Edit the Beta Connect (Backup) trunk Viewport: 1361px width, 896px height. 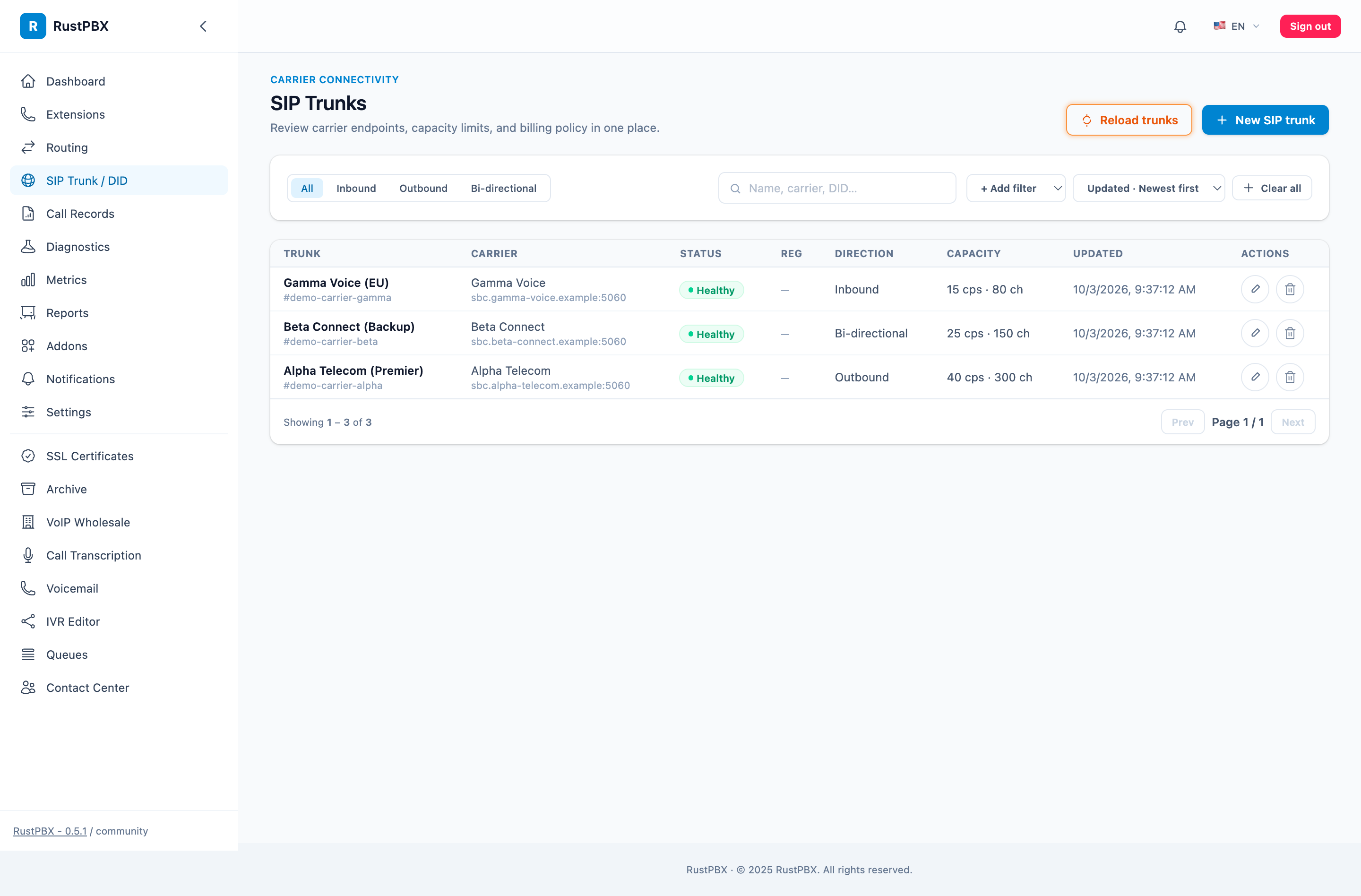pos(1255,333)
